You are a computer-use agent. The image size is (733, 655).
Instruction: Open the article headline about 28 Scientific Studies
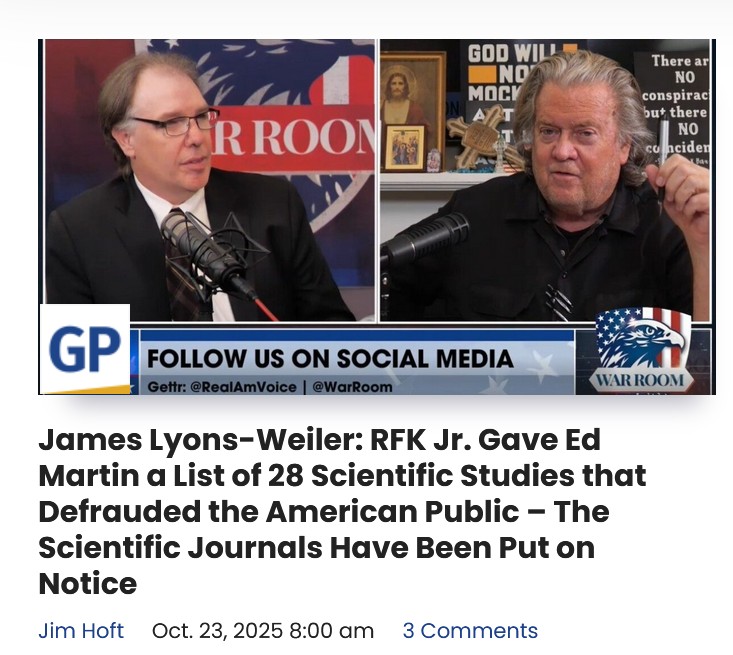pyautogui.click(x=342, y=511)
